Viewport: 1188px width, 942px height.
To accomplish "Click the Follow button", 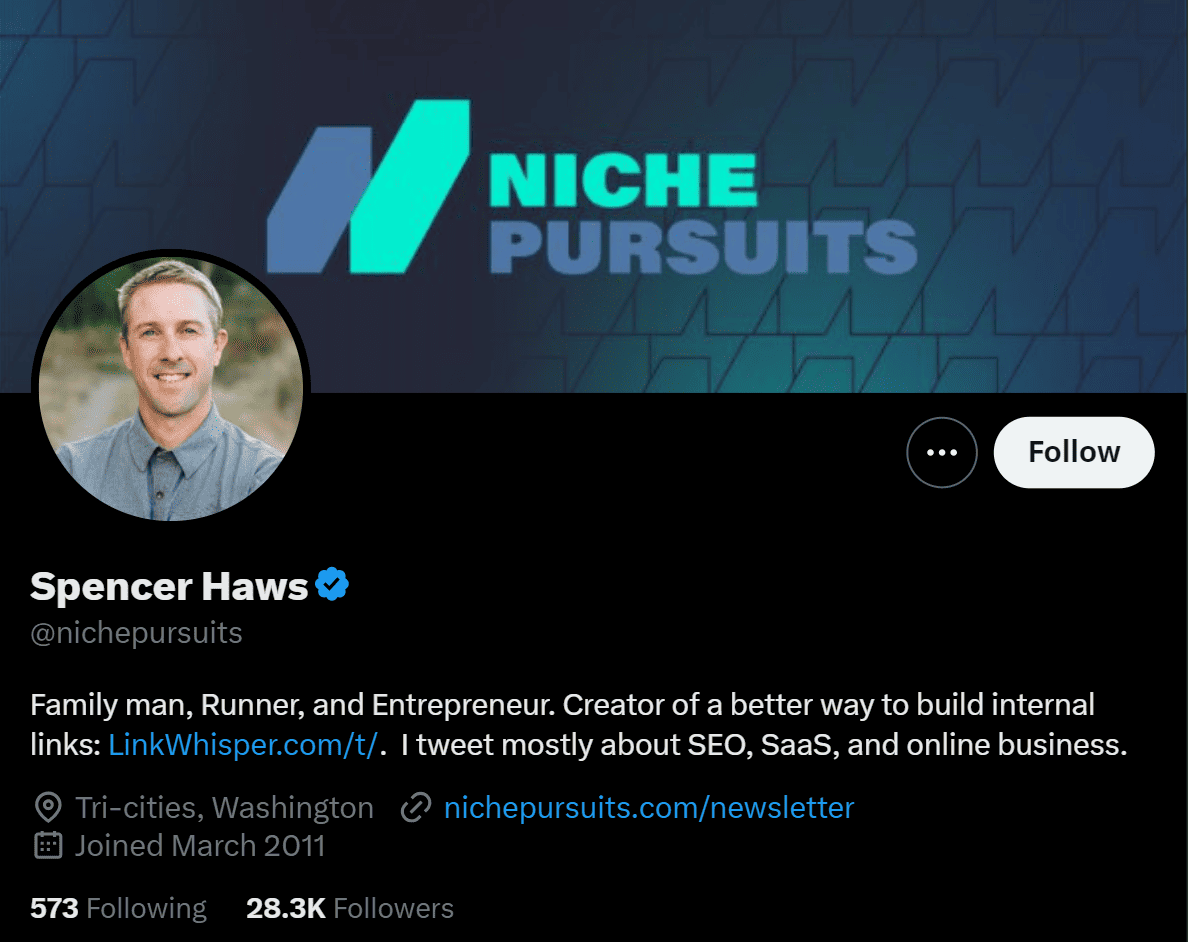I will pyautogui.click(x=1074, y=452).
